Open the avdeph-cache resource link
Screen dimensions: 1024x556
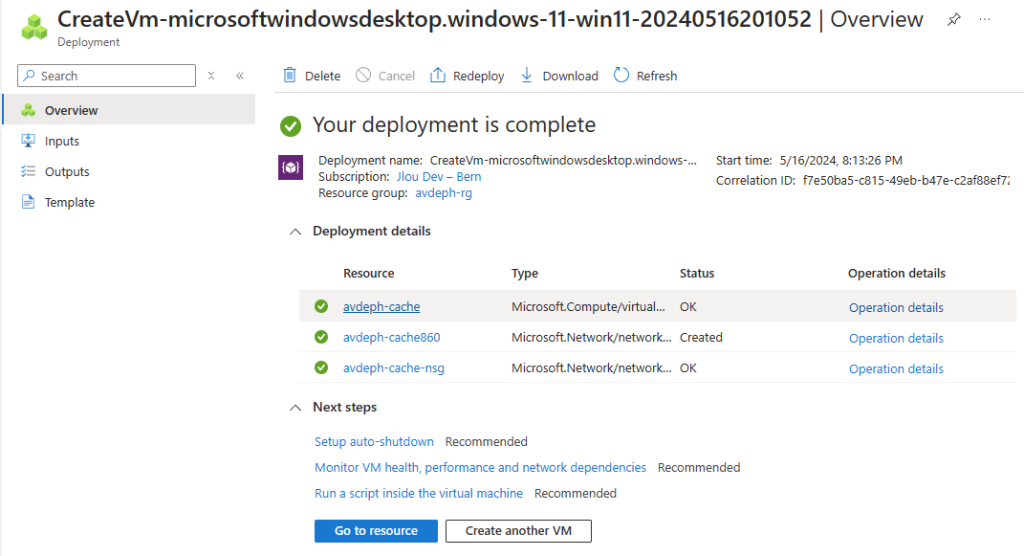pyautogui.click(x=381, y=306)
